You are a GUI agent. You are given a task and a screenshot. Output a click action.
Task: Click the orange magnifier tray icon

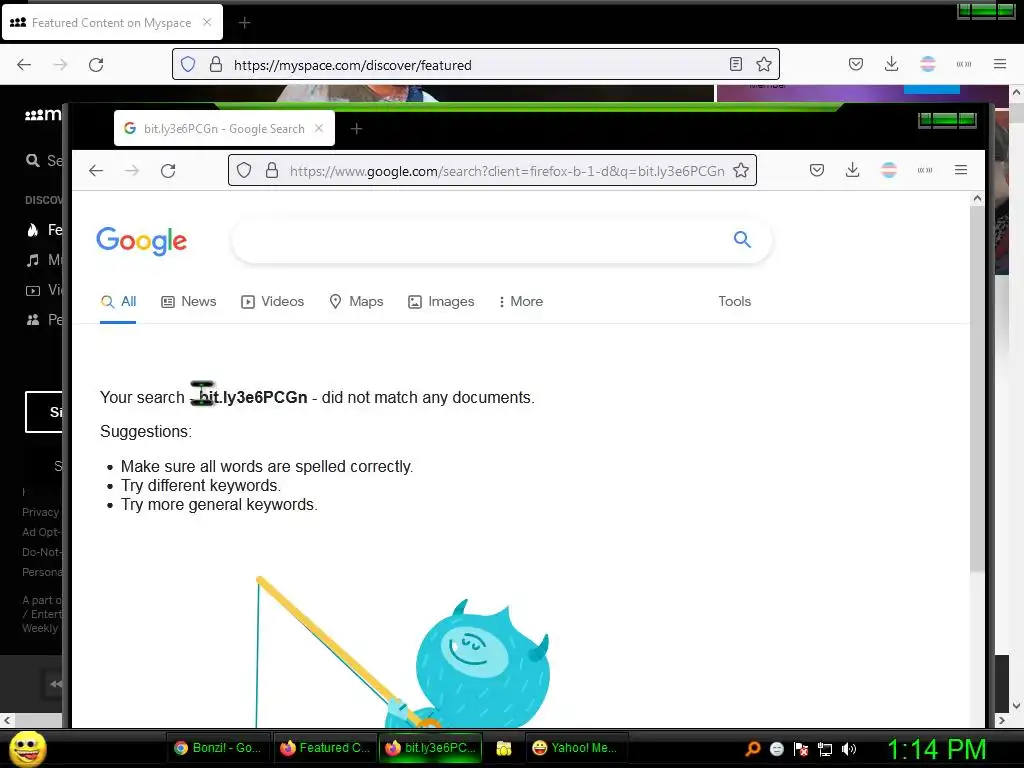coord(752,749)
